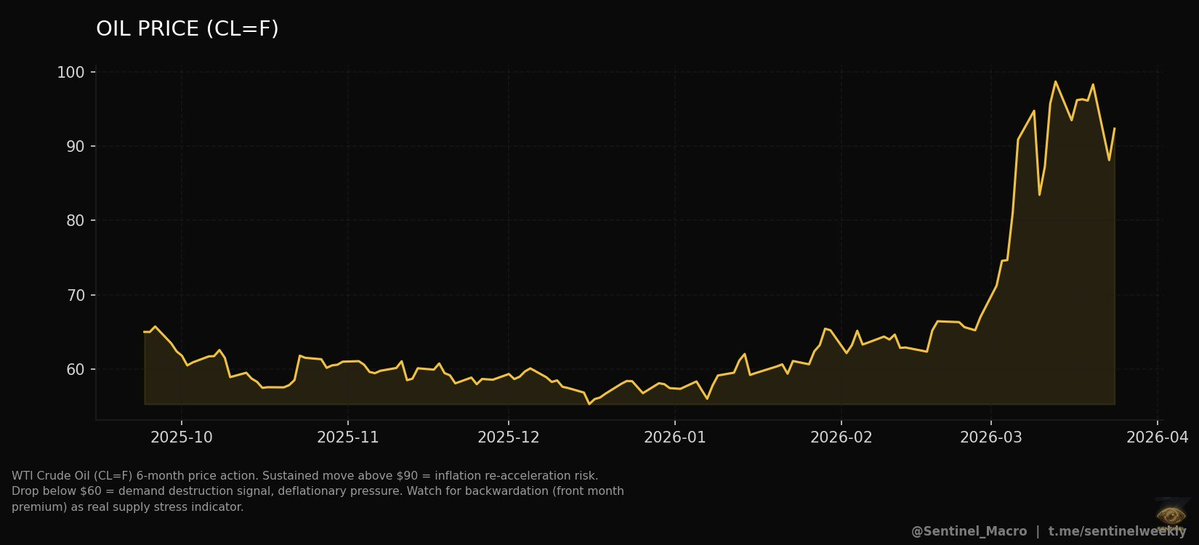Click the y-axis label 80
This screenshot has width=1199, height=545.
point(74,221)
